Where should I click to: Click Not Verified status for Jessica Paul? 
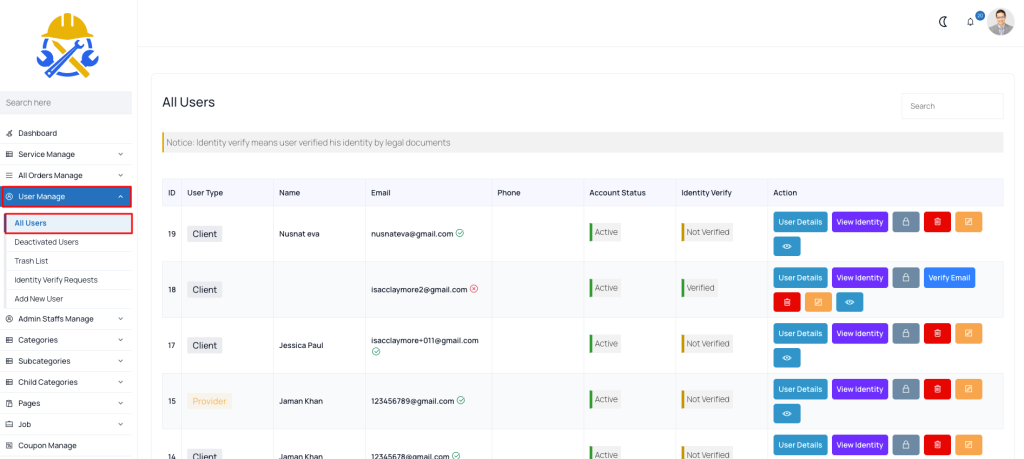pyautogui.click(x=707, y=343)
